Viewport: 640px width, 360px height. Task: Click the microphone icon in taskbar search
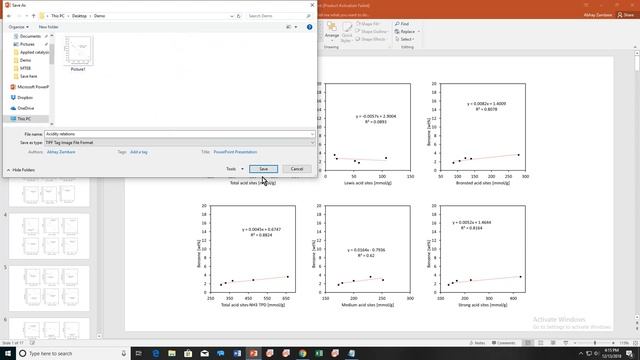pos(124,353)
